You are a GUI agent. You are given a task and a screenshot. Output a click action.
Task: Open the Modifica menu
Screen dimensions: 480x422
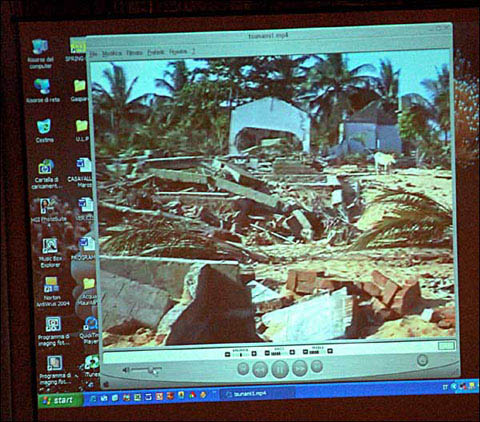coord(112,53)
